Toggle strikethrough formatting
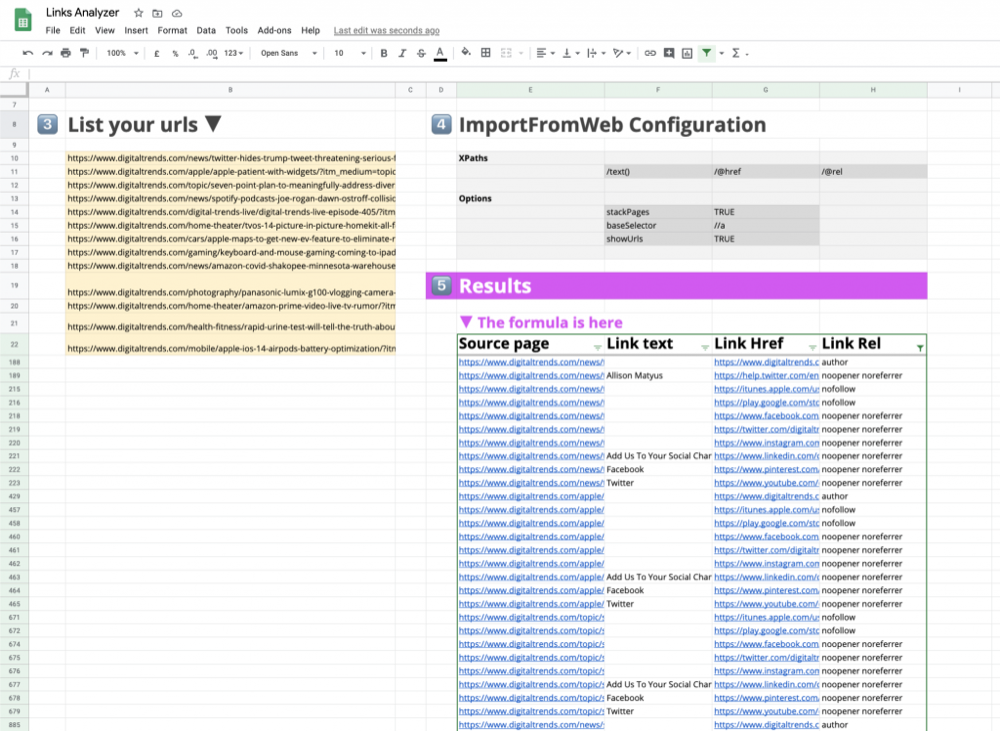 [421, 54]
